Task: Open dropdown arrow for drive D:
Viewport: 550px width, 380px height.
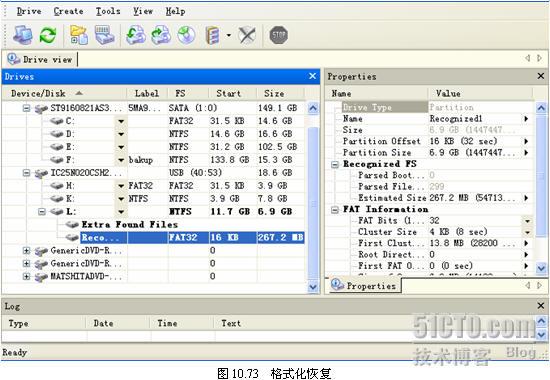Action: click(121, 134)
